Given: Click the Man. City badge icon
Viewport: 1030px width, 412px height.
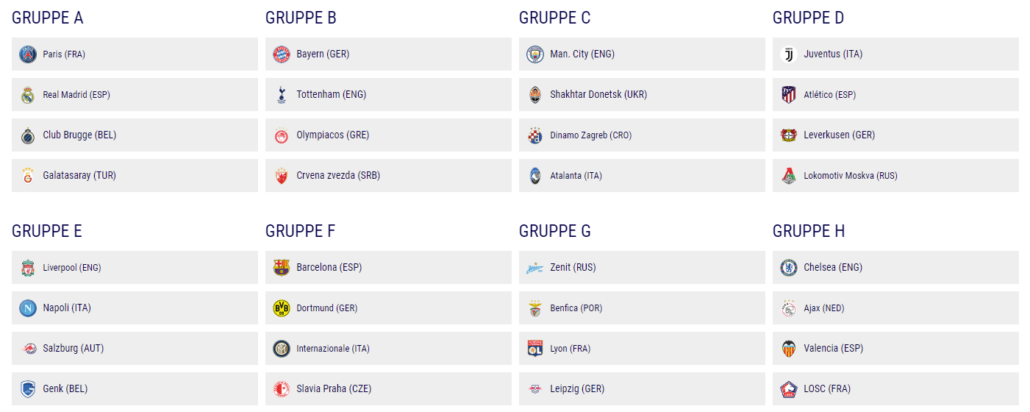Looking at the screenshot, I should tap(535, 54).
